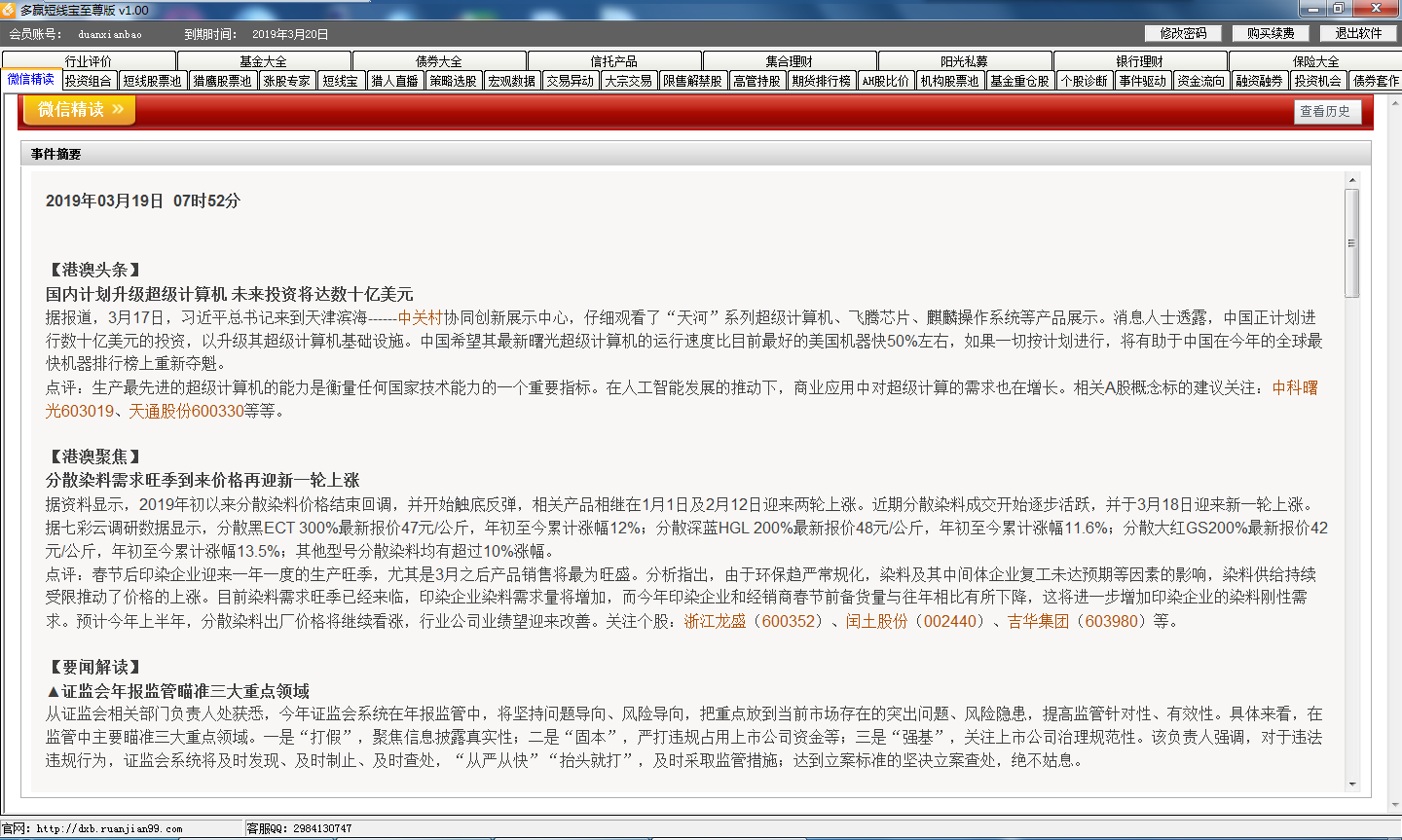
Task: Click the window restore button
Action: pyautogui.click(x=1339, y=9)
